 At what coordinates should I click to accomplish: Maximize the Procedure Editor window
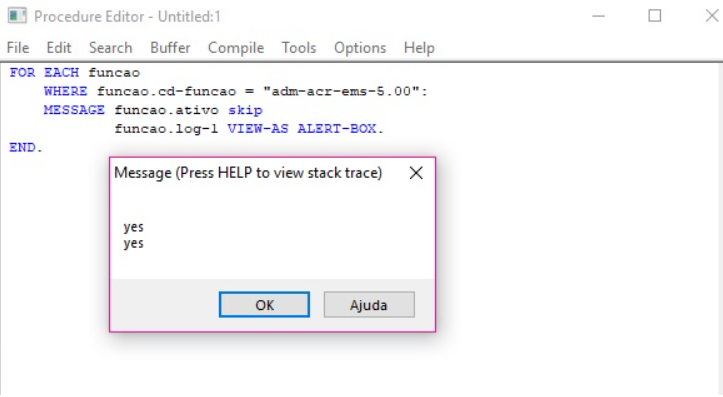[655, 16]
